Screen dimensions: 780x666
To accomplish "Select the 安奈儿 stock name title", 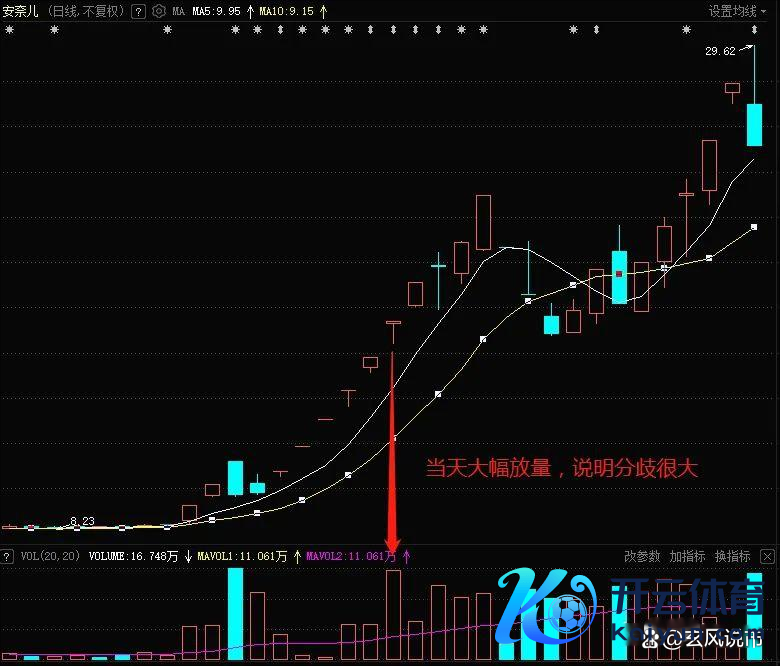I will pos(22,11).
